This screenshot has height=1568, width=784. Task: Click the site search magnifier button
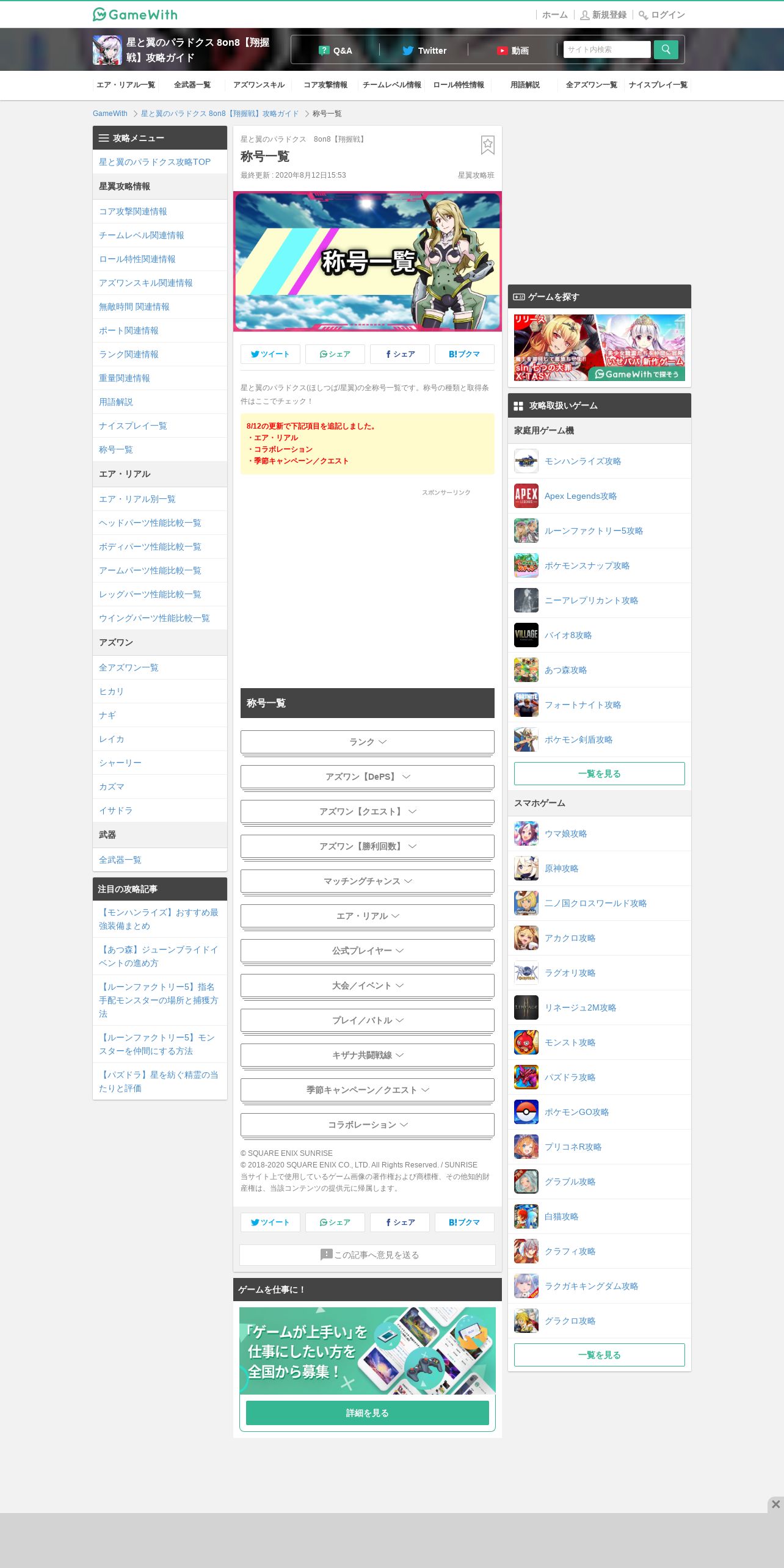(666, 49)
